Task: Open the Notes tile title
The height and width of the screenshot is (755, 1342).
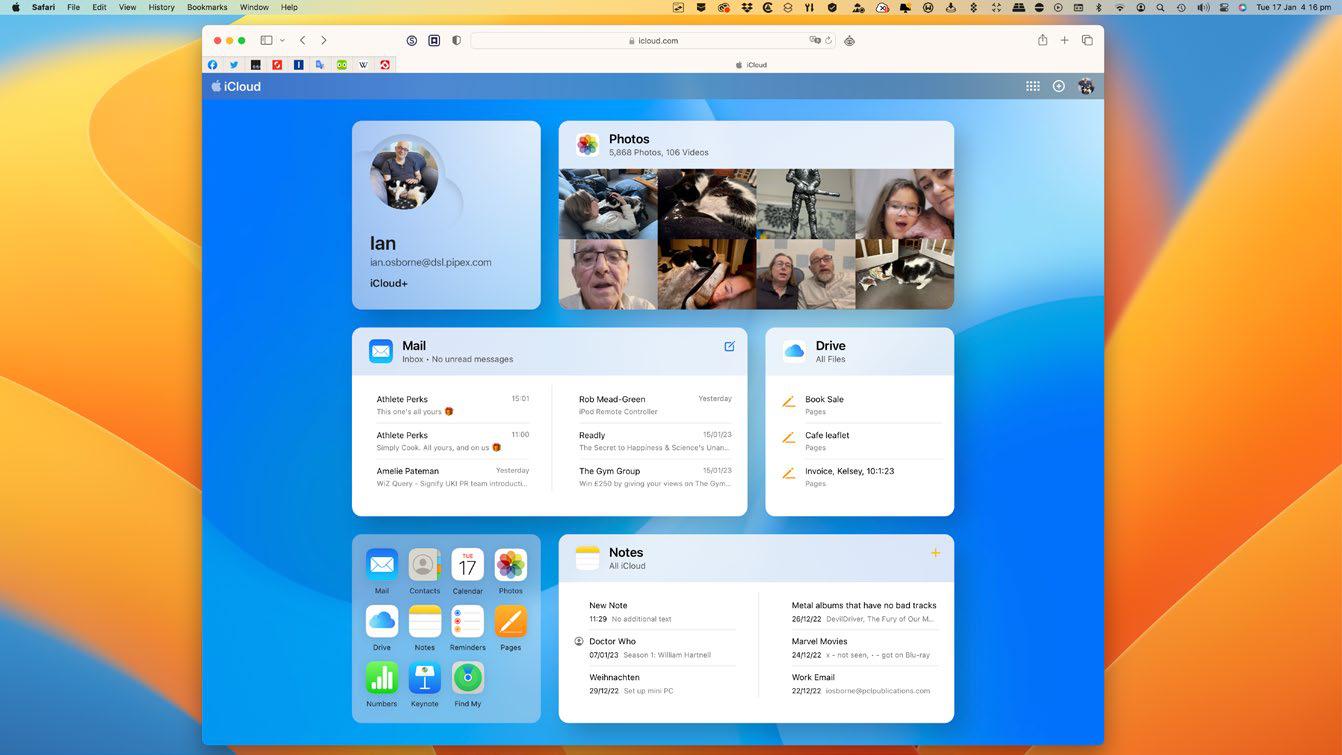Action: 626,552
